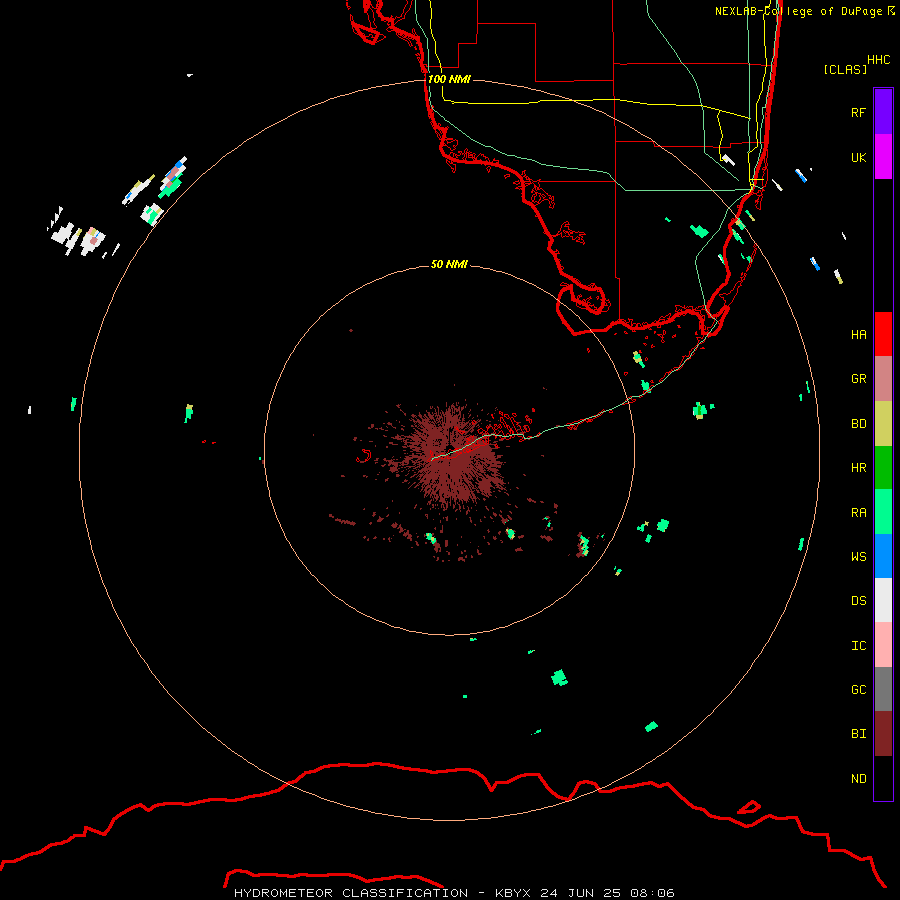
Task: Click the WS legend label
Action: pyautogui.click(x=858, y=557)
